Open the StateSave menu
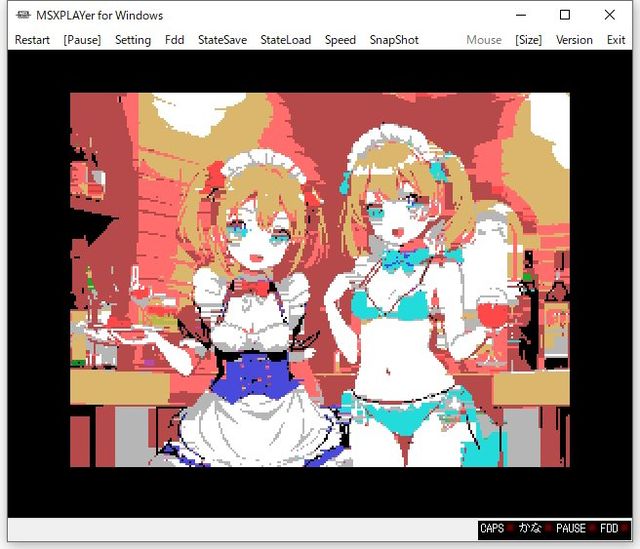Screen dimensions: 640x549 (222, 40)
